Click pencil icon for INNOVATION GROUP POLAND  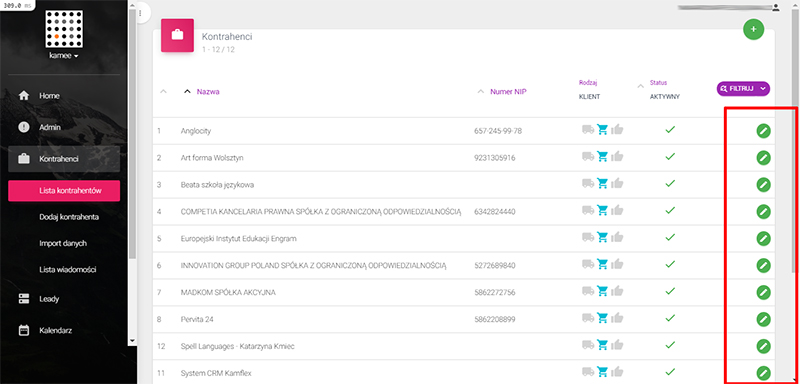click(x=763, y=266)
